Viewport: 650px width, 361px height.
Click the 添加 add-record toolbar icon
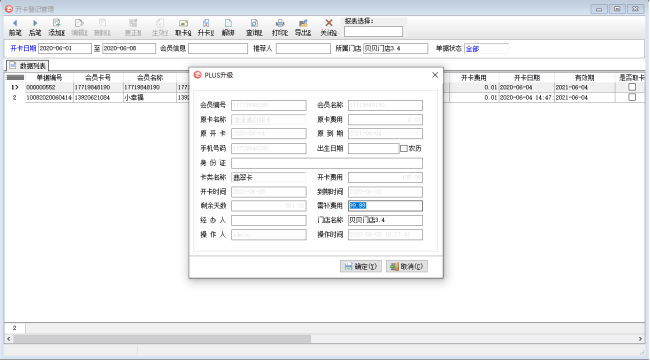click(x=56, y=27)
